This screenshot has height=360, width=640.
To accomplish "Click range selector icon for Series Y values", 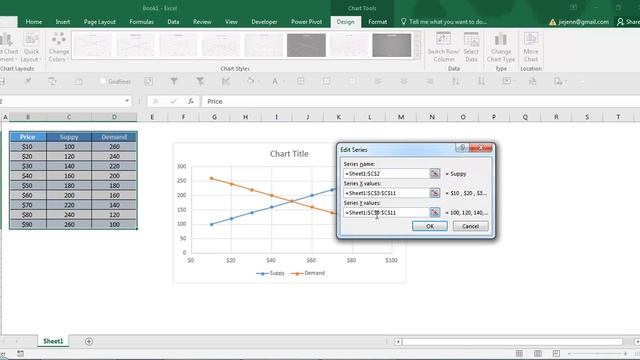I will [435, 213].
